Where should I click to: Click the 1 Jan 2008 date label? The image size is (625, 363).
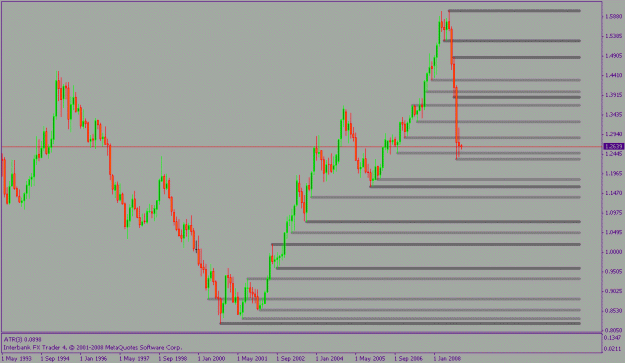pyautogui.click(x=448, y=359)
